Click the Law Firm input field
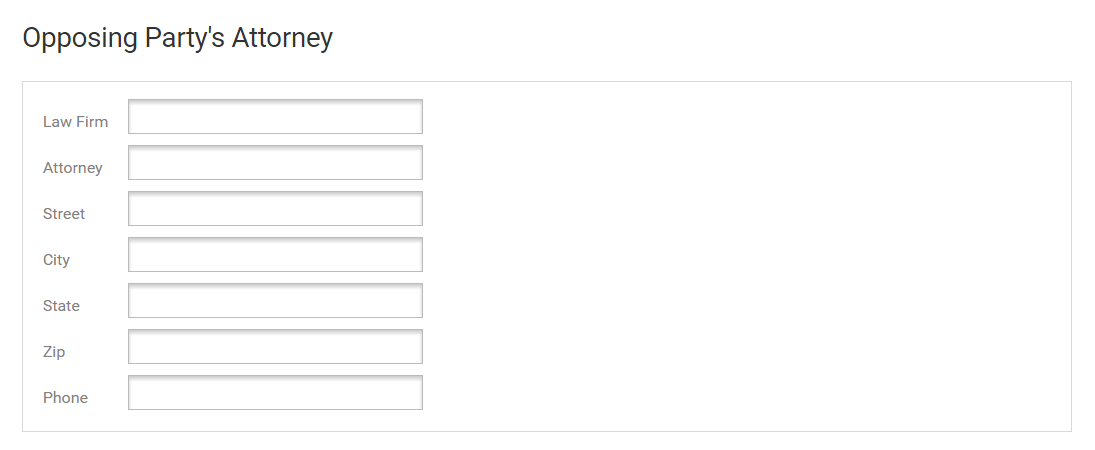Image resolution: width=1095 pixels, height=450 pixels. (x=275, y=117)
